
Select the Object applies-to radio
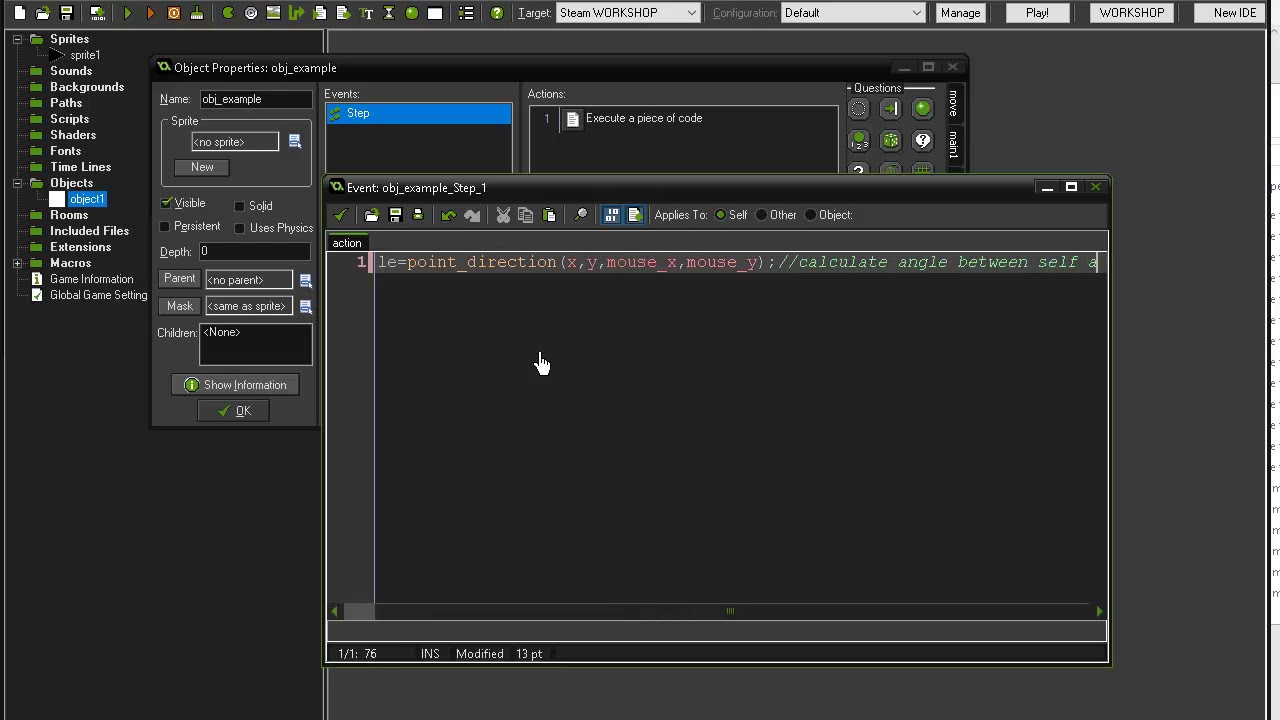click(x=811, y=215)
